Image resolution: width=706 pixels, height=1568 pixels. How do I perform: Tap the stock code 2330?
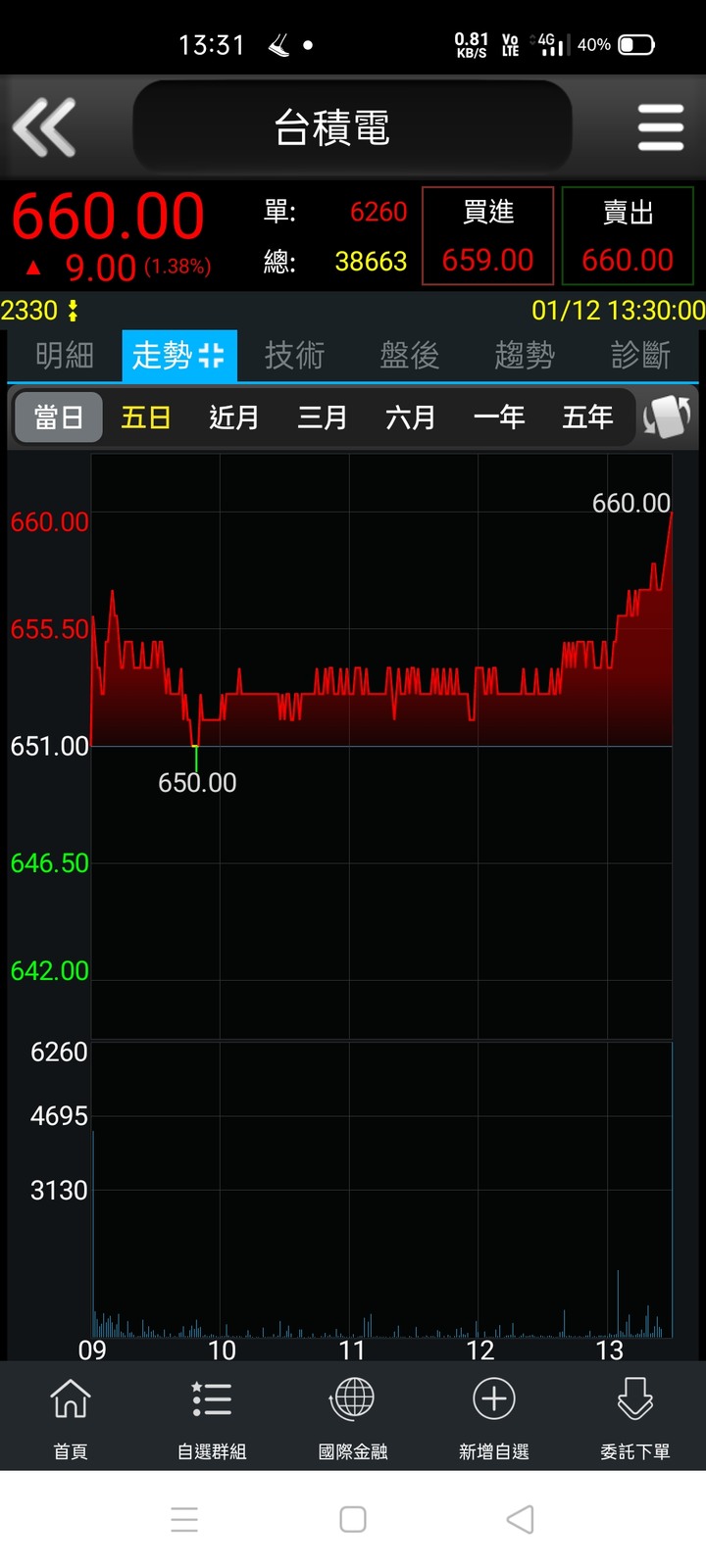click(29, 311)
